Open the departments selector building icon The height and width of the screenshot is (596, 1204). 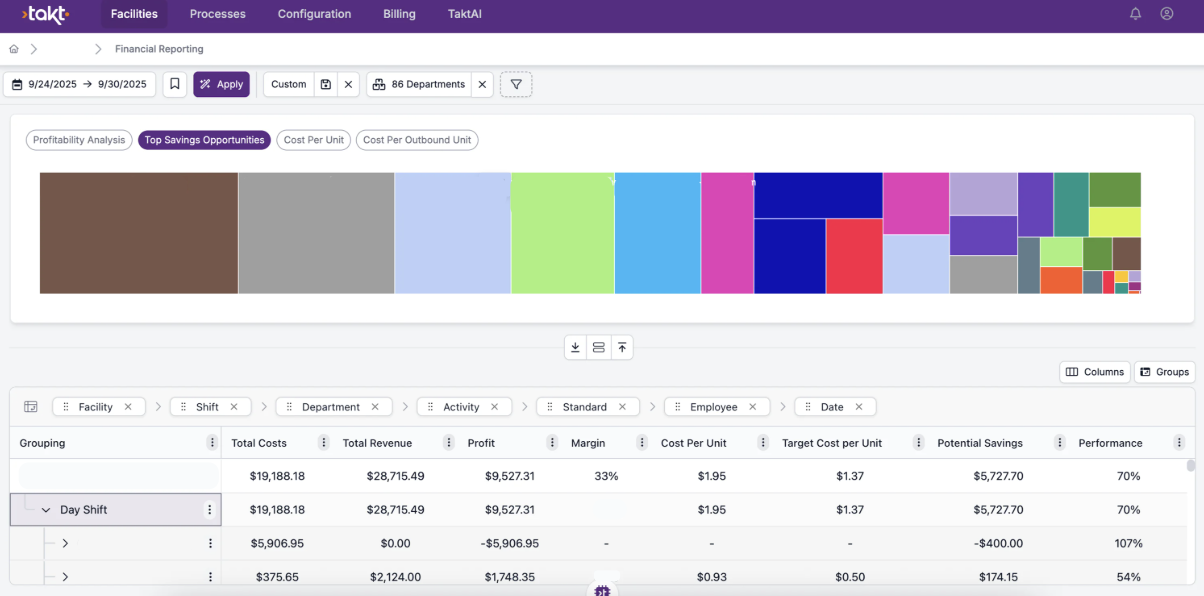[377, 84]
